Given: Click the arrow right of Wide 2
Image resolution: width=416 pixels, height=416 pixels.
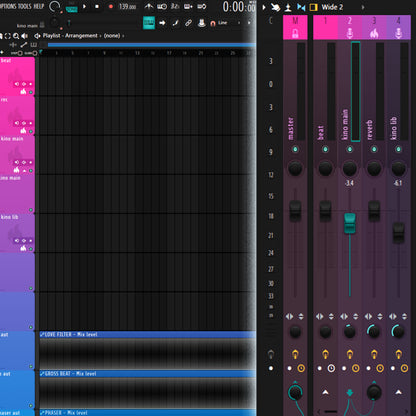Looking at the screenshot, I should coord(363,7).
